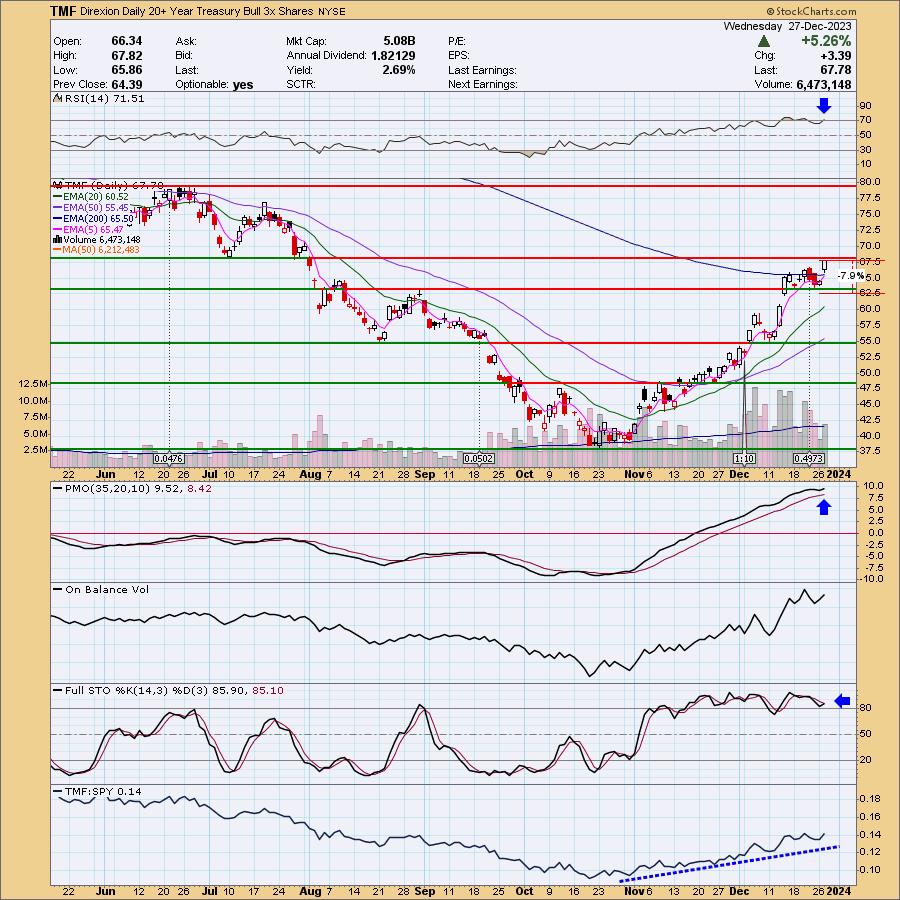Image resolution: width=900 pixels, height=900 pixels.
Task: Click the "0.0476" label on the volume axis
Action: pos(169,459)
